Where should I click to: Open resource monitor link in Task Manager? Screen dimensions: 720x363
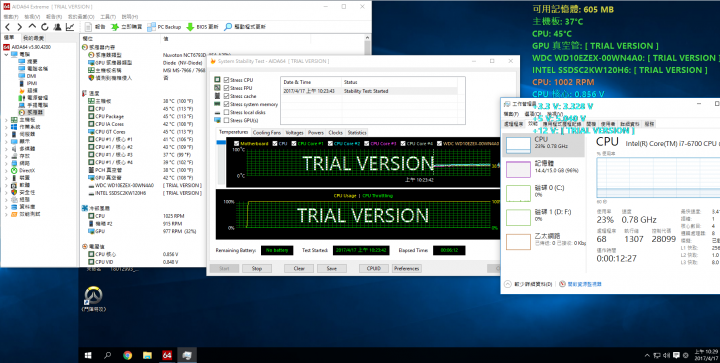[x=580, y=284]
